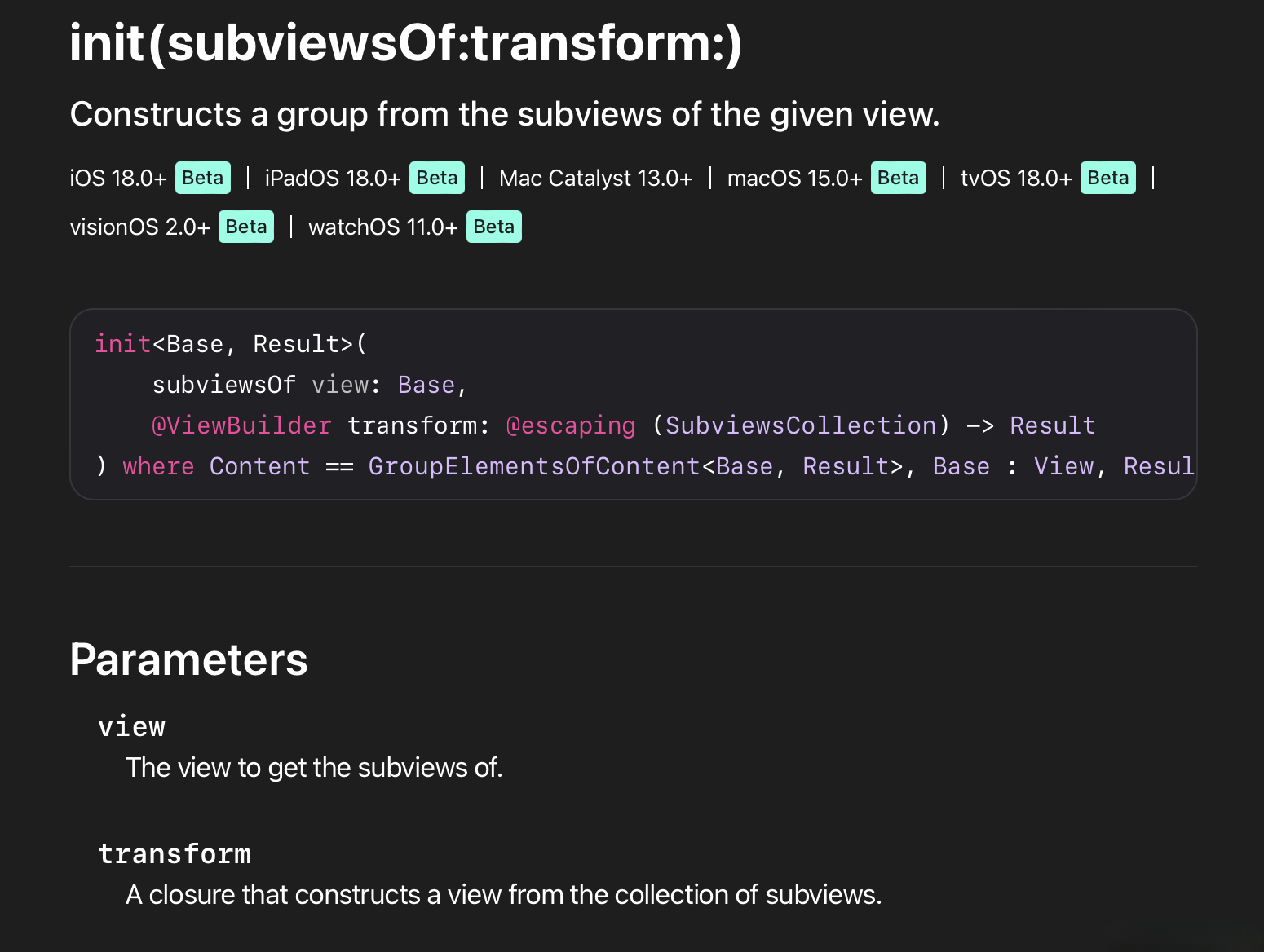Click the Beta badge next to iOS 18.0+
Viewport: 1264px width, 952px height.
coord(203,178)
